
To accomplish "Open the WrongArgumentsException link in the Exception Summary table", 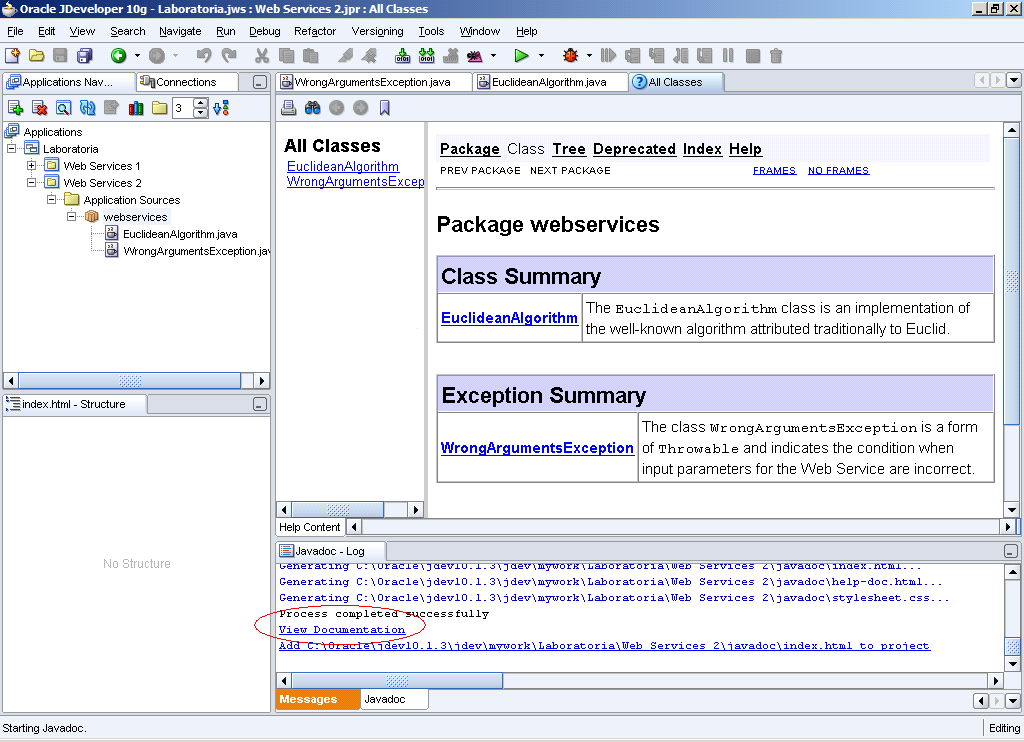I will click(x=537, y=448).
